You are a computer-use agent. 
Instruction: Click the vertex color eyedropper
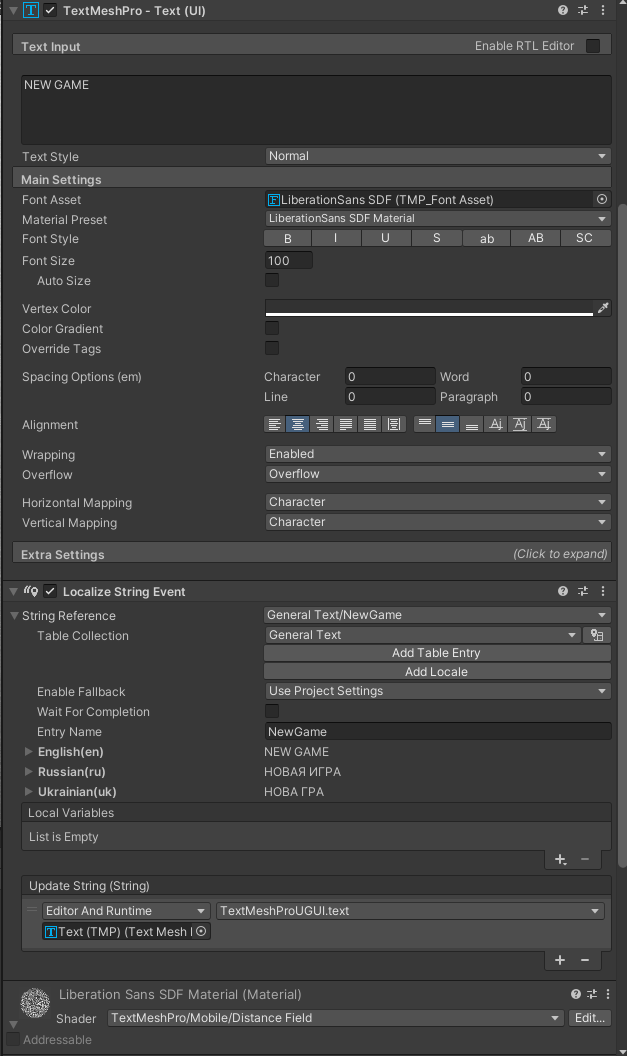pyautogui.click(x=603, y=309)
